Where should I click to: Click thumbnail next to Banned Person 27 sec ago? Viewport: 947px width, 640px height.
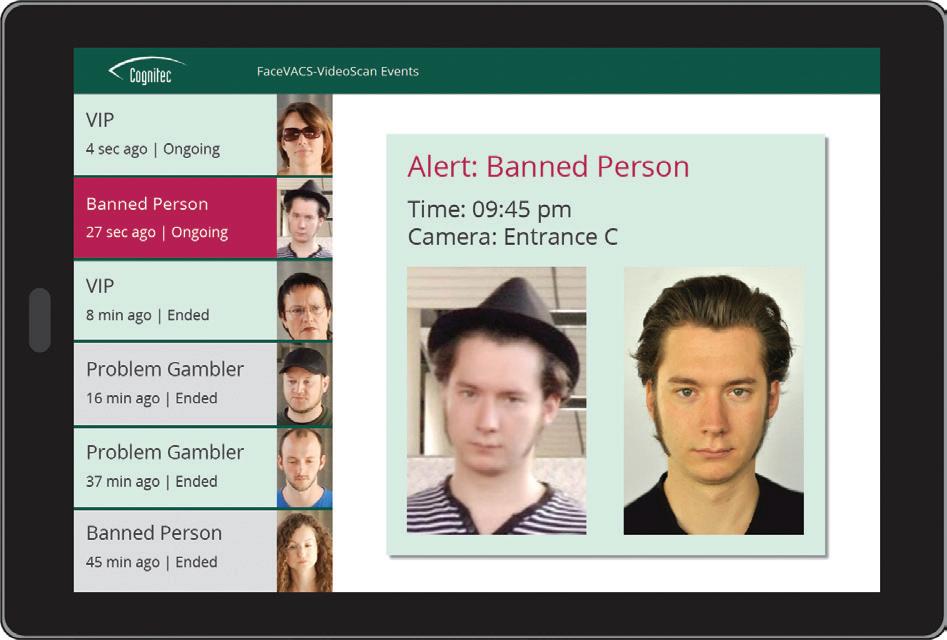(304, 217)
